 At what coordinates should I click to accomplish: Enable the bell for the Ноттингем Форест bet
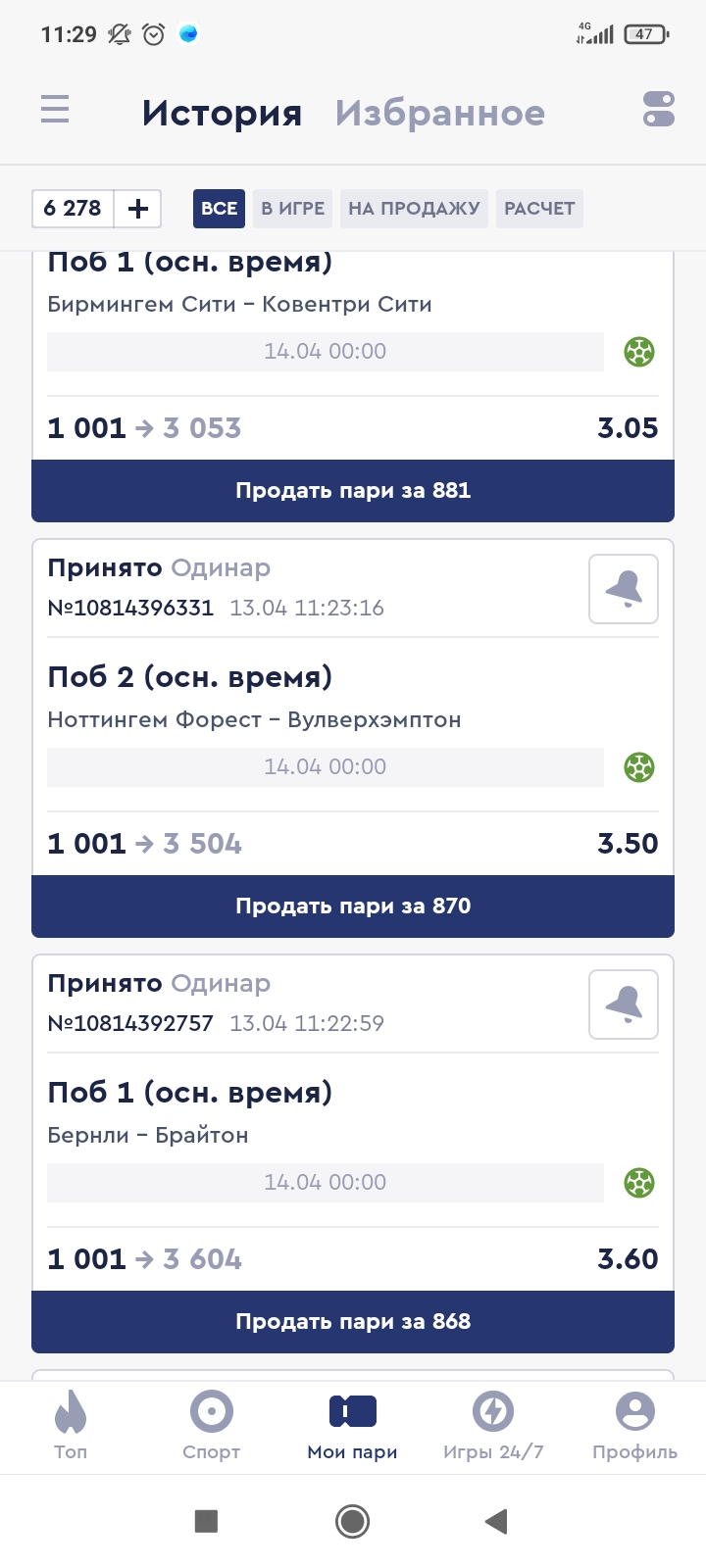(624, 589)
